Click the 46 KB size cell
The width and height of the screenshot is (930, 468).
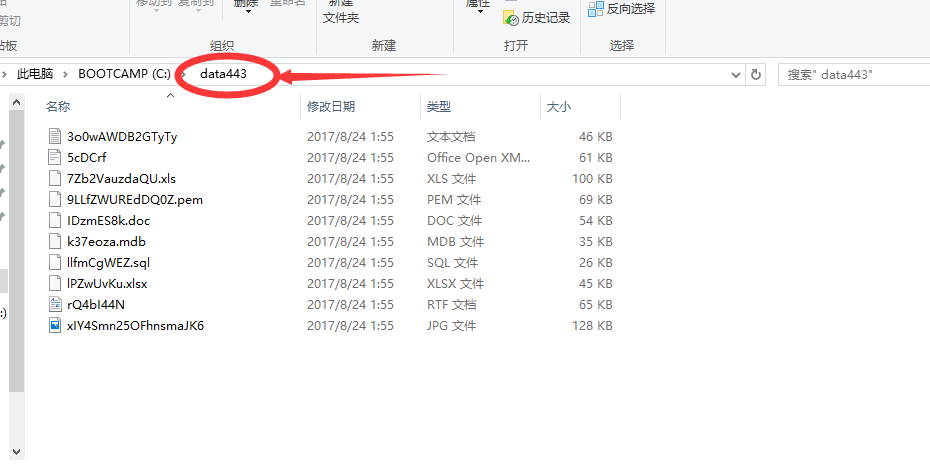pos(595,136)
